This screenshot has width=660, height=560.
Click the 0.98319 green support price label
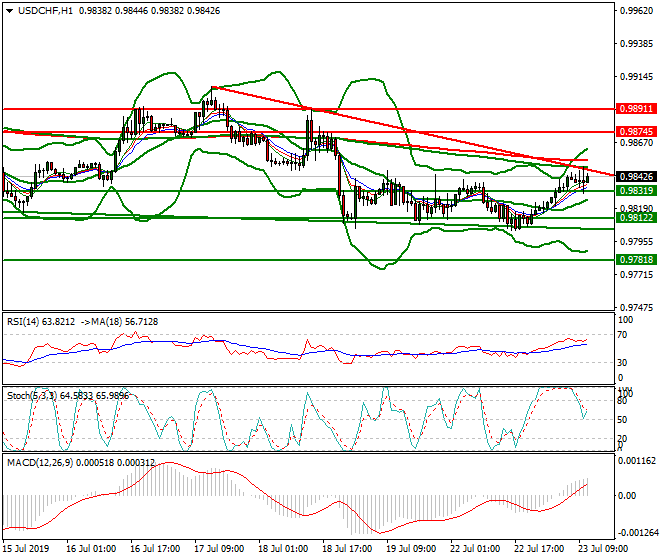(x=636, y=191)
